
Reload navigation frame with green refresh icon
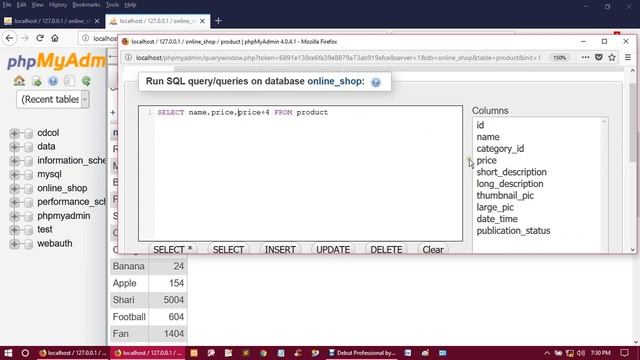(x=86, y=81)
